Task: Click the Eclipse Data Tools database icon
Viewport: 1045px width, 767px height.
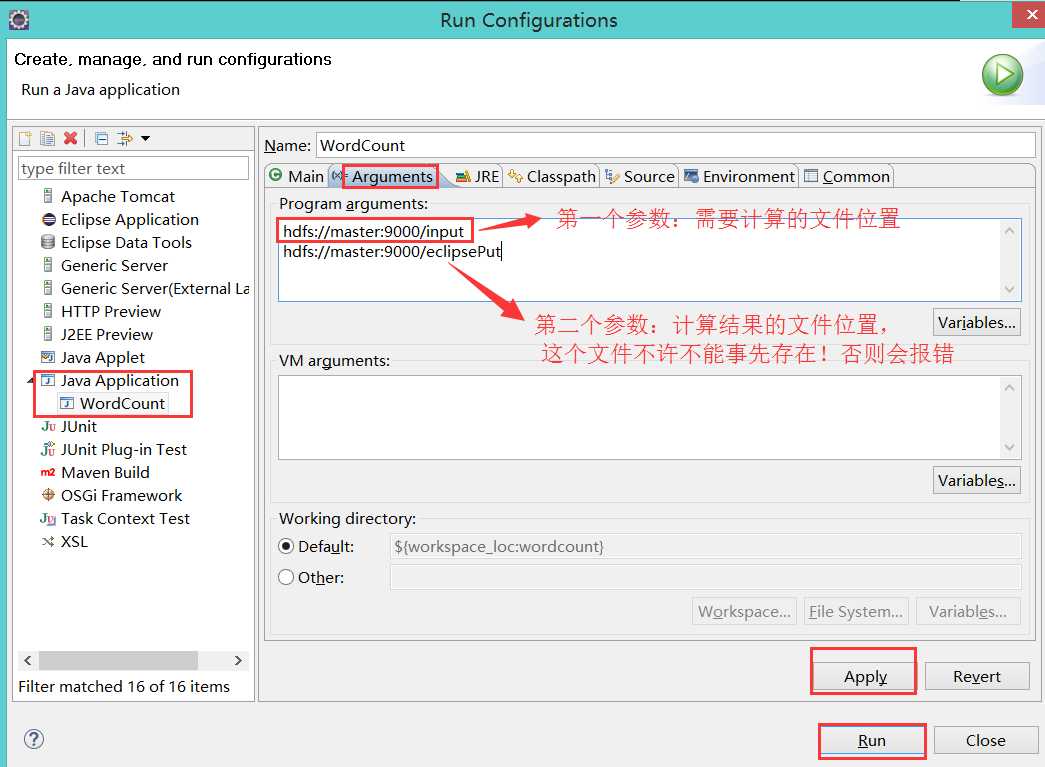Action: [x=48, y=242]
